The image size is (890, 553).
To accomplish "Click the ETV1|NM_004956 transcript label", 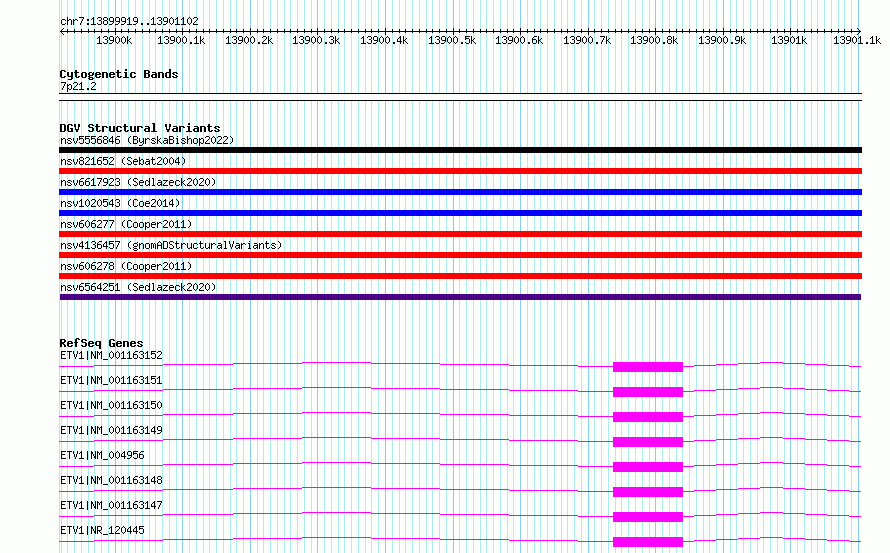I will pyautogui.click(x=102, y=455).
